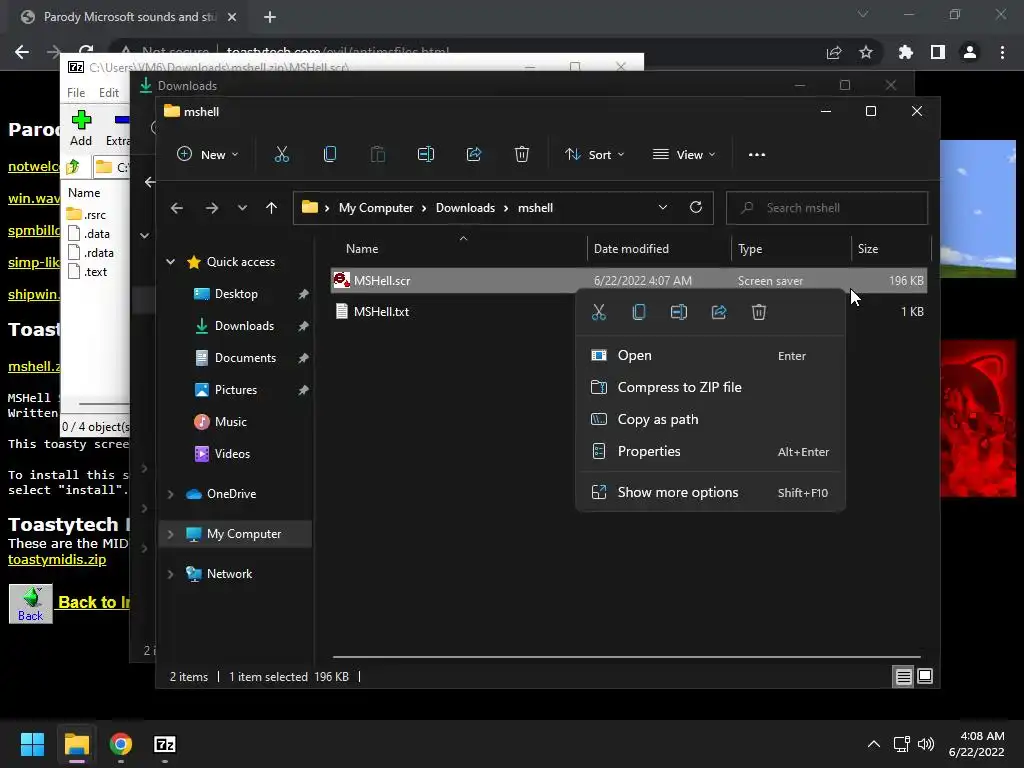This screenshot has height=768, width=1024.
Task: Open Chrome from taskbar
Action: point(121,744)
